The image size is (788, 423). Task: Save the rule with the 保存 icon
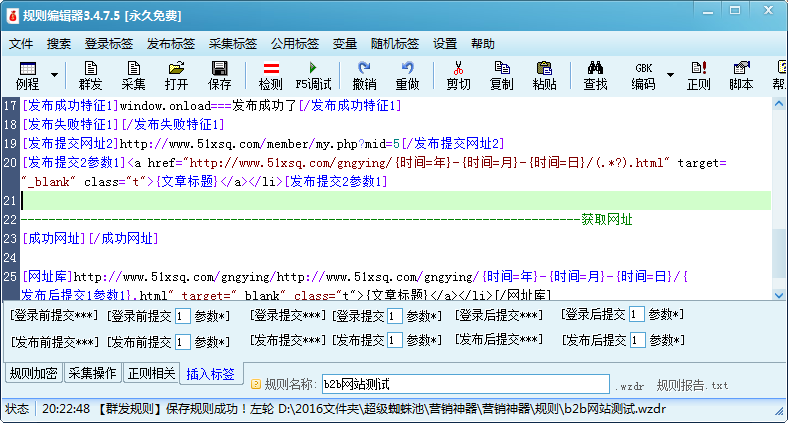[219, 75]
